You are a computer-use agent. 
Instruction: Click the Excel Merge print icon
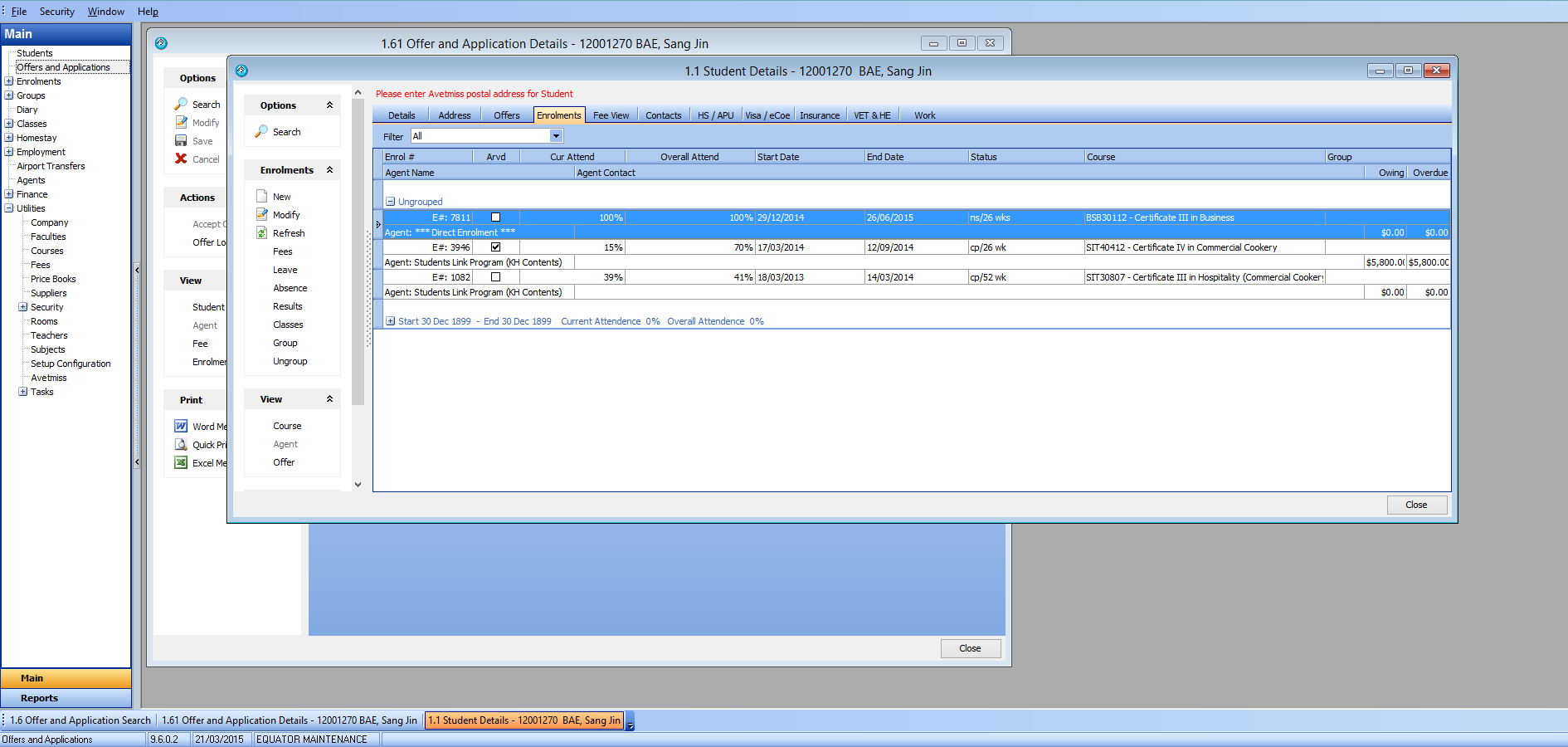tap(181, 463)
